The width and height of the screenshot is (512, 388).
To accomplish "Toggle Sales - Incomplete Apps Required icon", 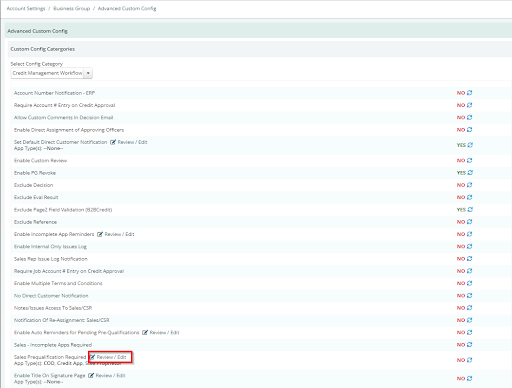I will click(469, 345).
